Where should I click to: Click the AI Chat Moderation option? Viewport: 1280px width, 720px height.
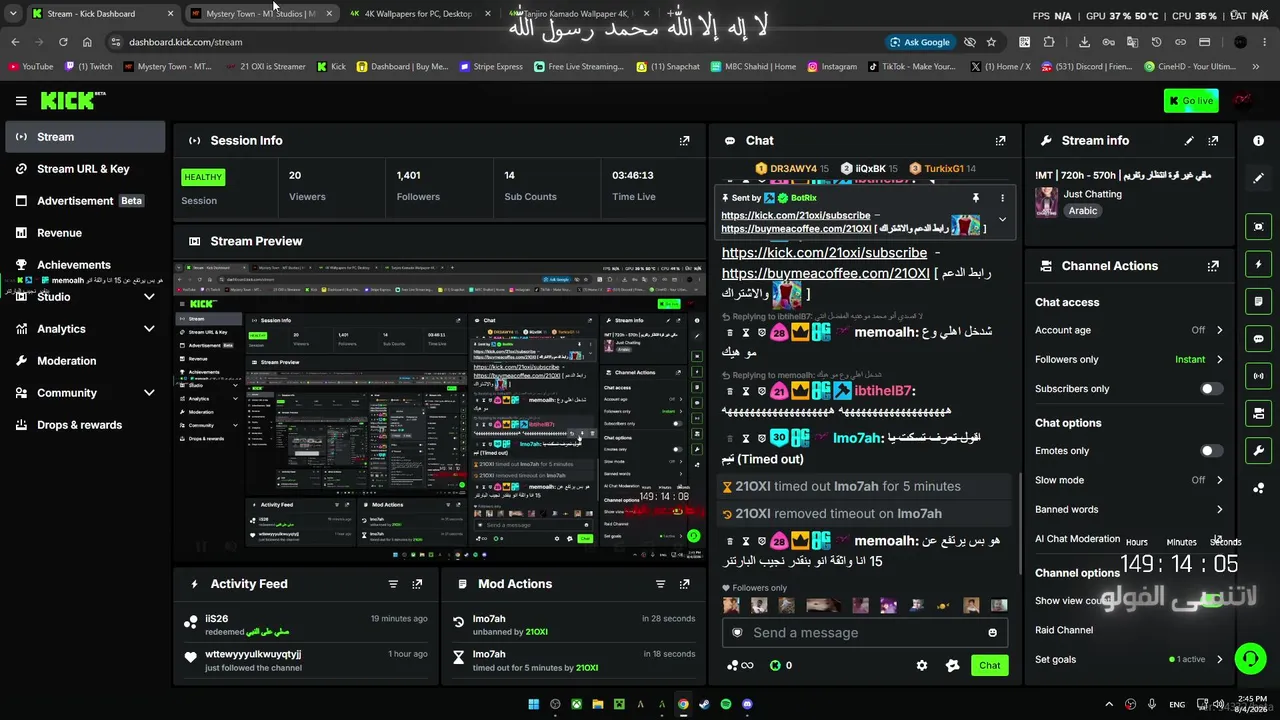tap(1077, 539)
